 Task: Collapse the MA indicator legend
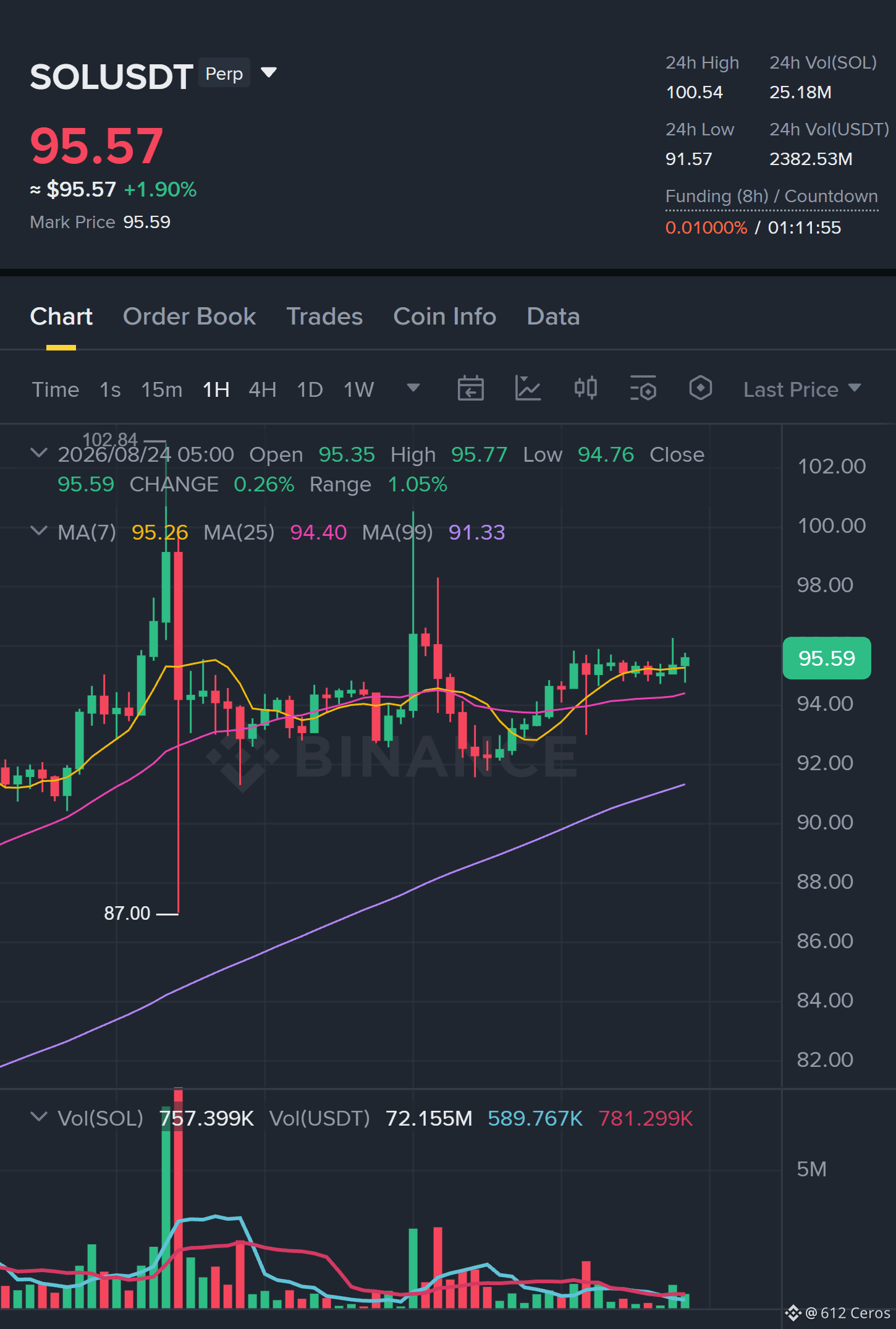[x=39, y=531]
